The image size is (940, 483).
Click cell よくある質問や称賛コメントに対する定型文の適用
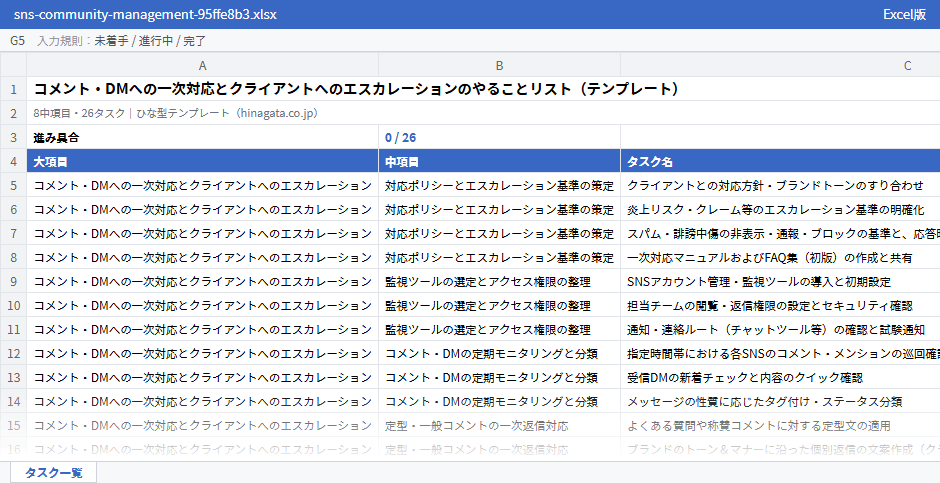pyautogui.click(x=780, y=425)
